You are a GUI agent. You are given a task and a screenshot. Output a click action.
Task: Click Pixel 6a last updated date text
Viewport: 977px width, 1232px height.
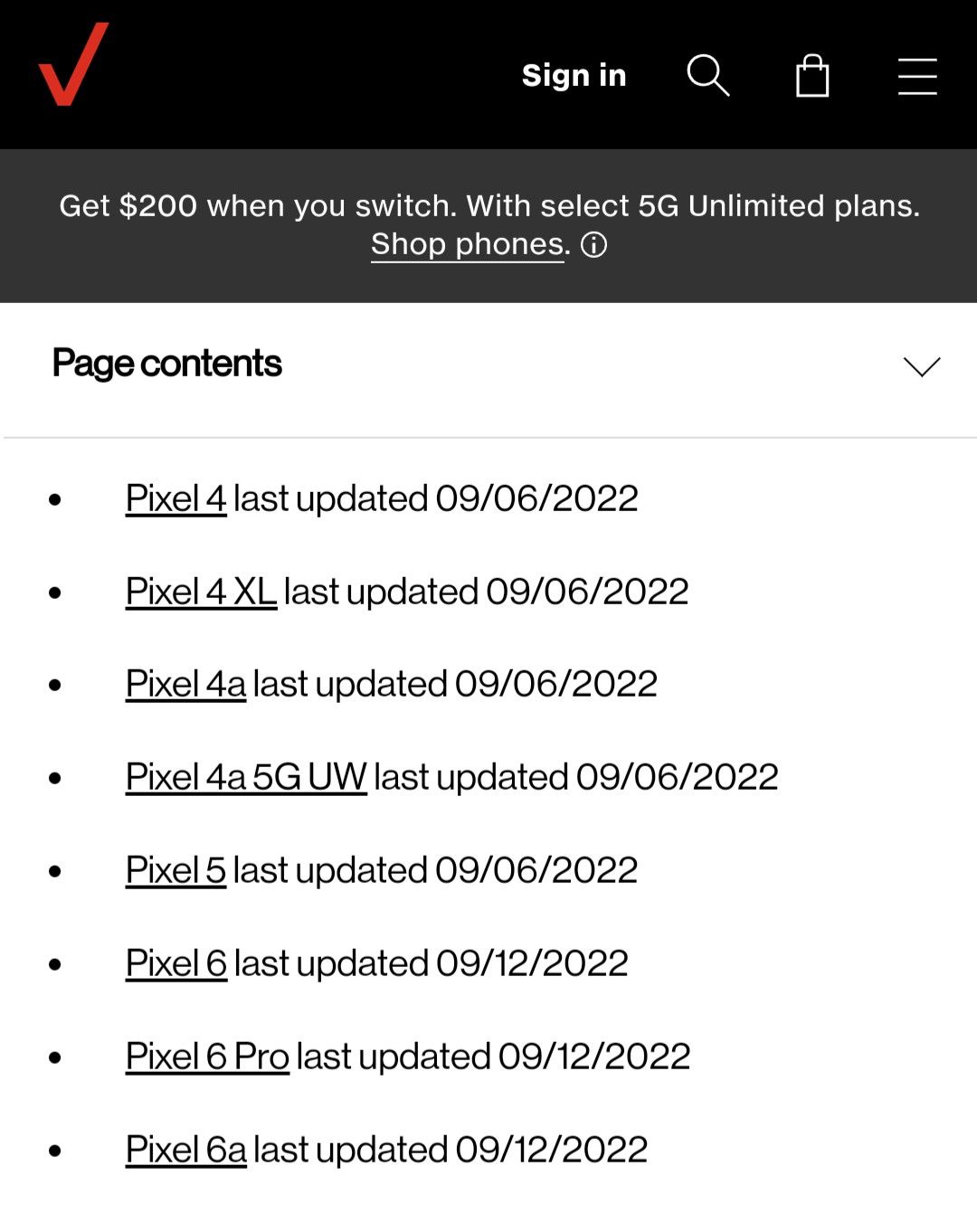tap(451, 1150)
